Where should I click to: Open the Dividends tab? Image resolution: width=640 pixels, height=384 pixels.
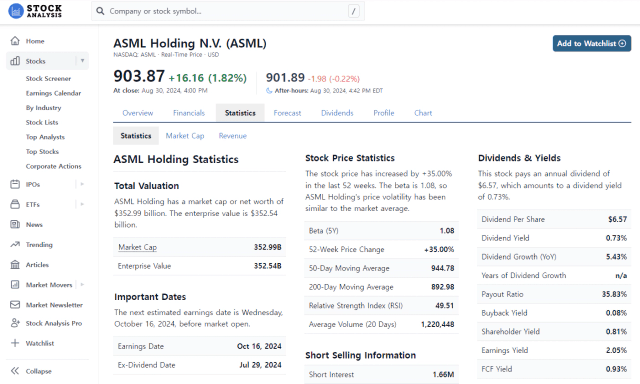click(x=337, y=113)
